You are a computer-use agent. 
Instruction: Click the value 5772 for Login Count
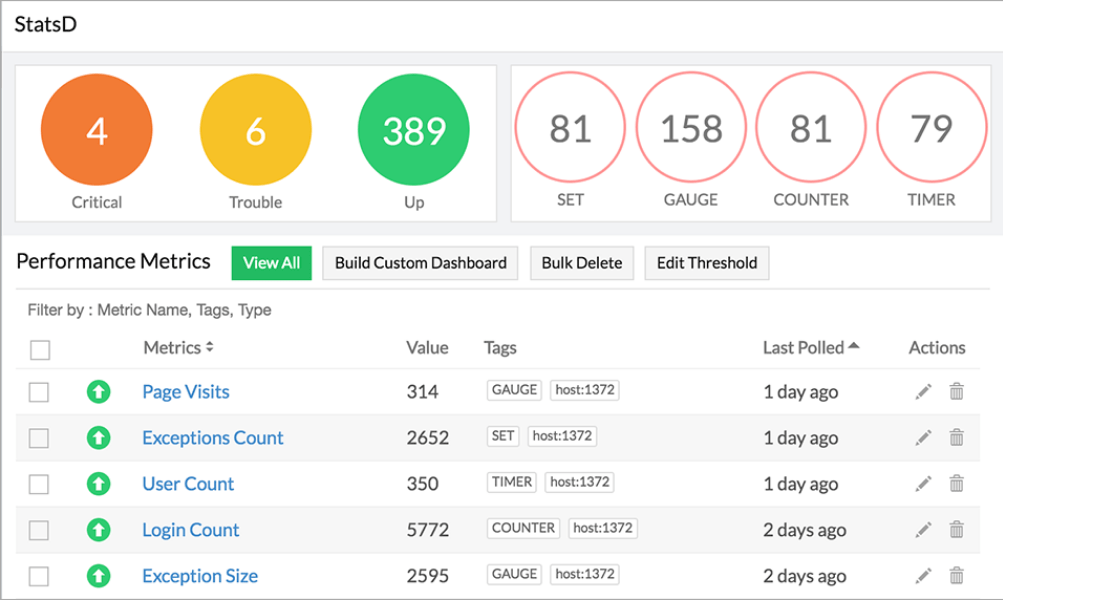(x=427, y=530)
